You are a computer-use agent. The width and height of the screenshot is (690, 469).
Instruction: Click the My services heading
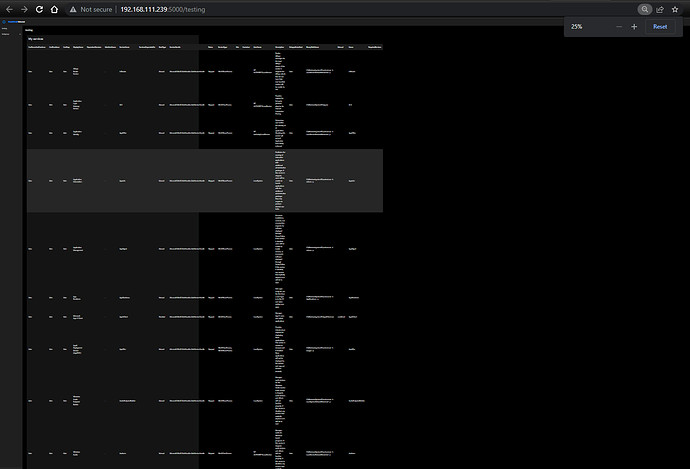pos(36,39)
